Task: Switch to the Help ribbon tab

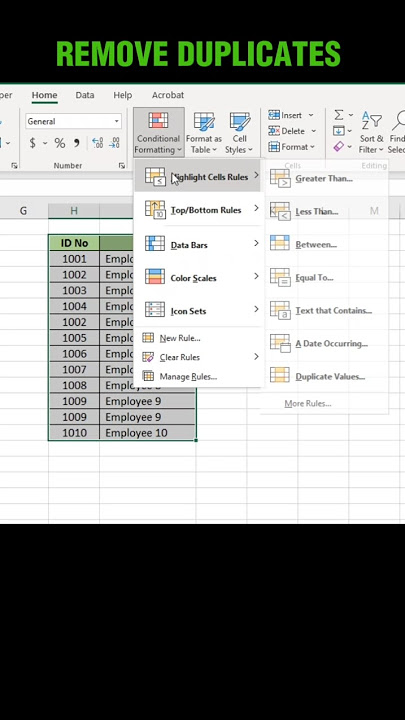Action: [x=123, y=95]
